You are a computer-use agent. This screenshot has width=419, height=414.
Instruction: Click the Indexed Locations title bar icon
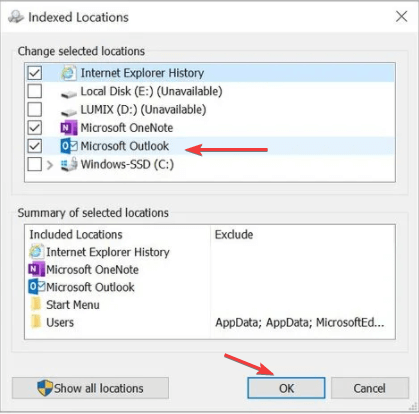[16, 17]
